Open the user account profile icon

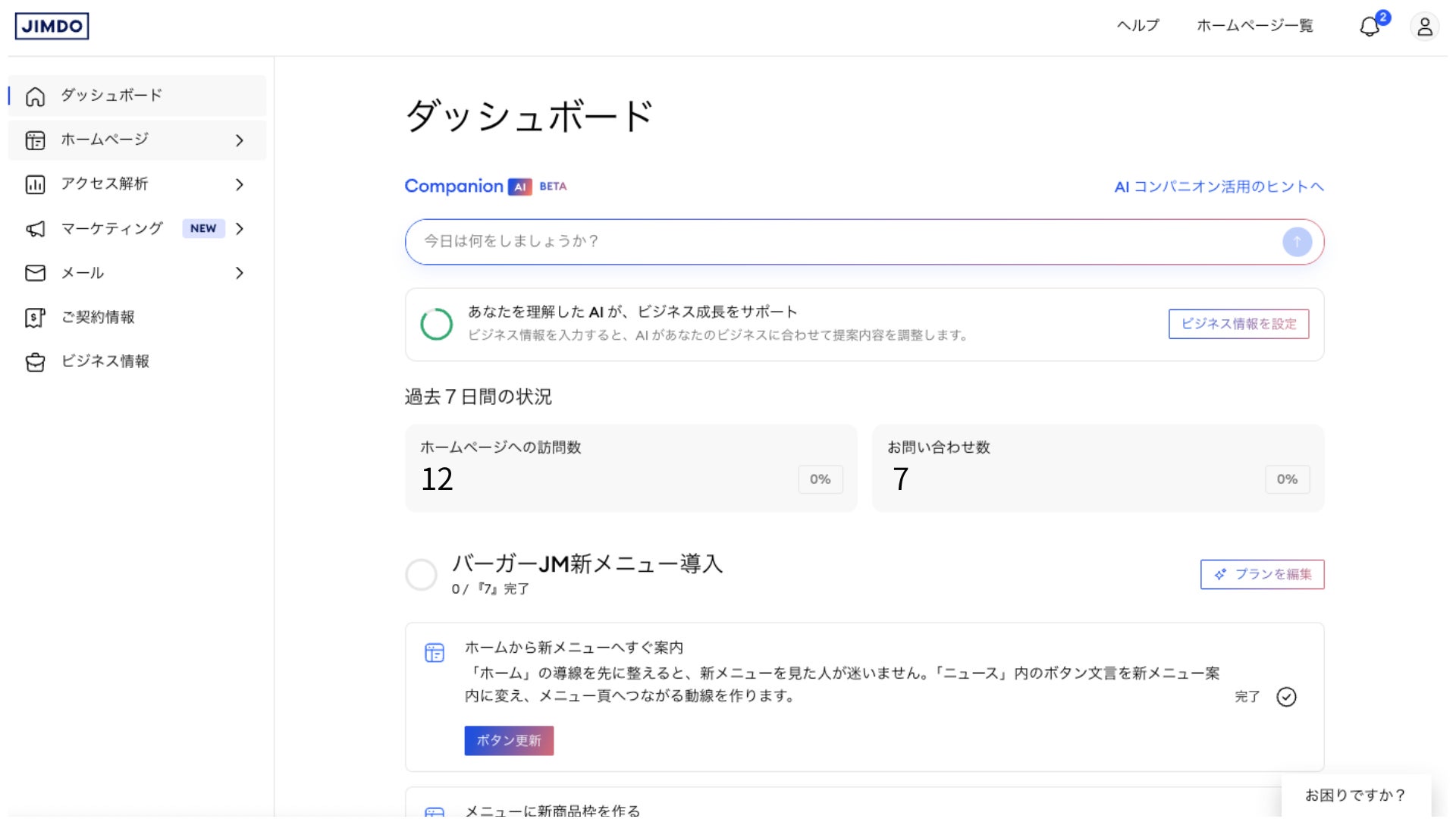click(1424, 27)
